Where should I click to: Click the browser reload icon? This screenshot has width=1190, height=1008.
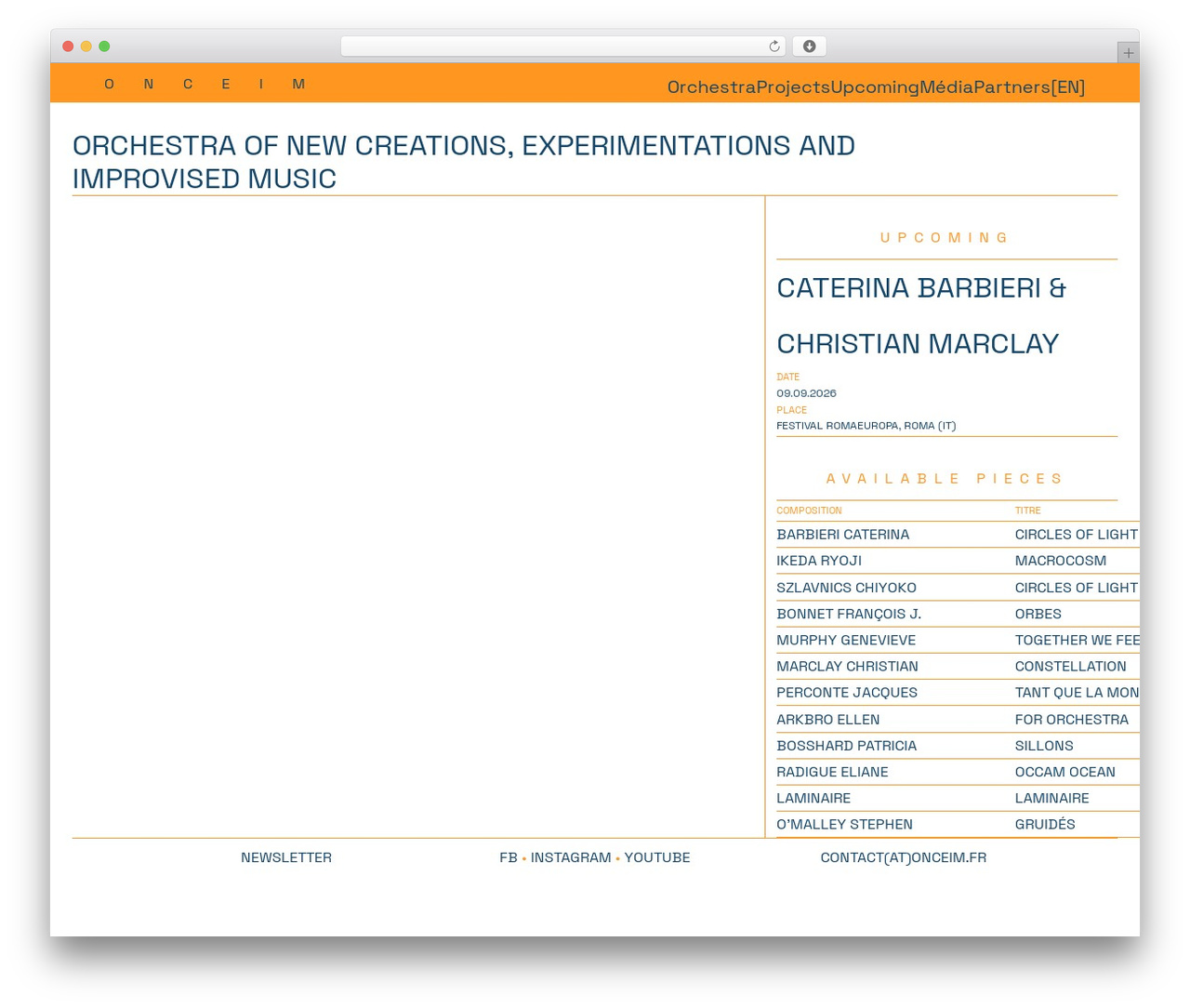coord(773,46)
